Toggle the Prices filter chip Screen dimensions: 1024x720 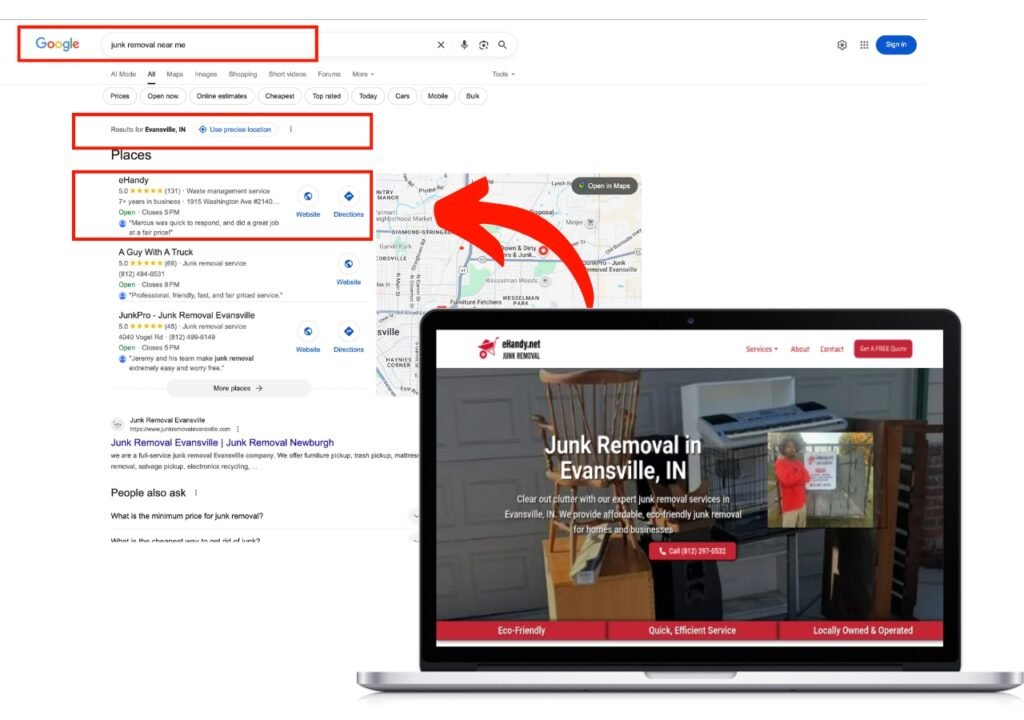[120, 96]
